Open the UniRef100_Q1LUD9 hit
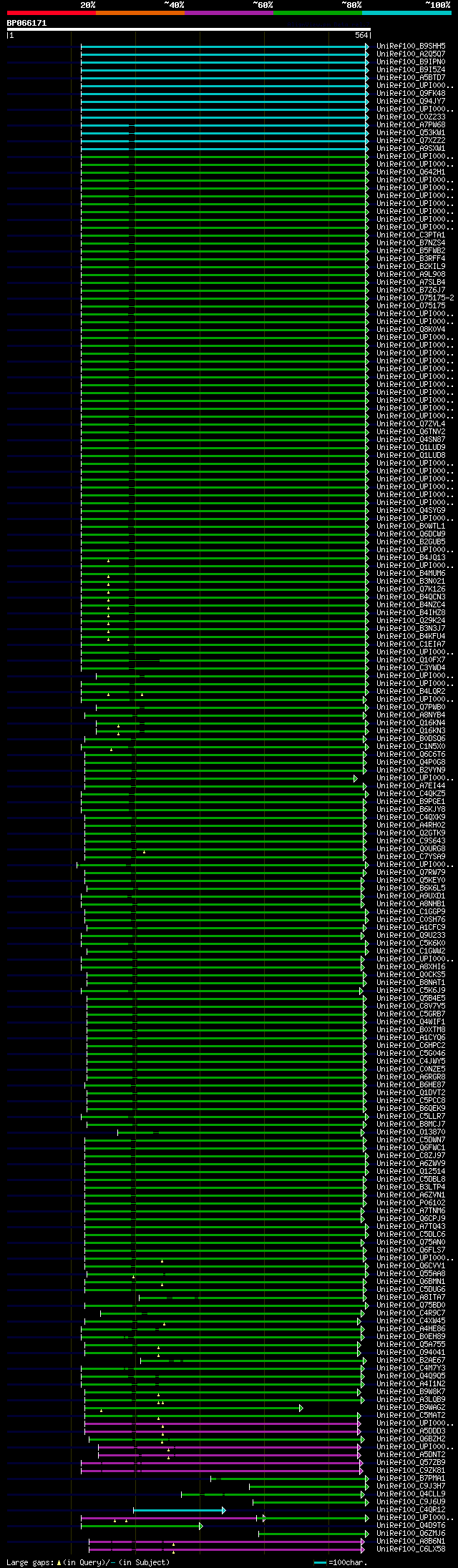This screenshot has height=1568, width=458. [411, 448]
